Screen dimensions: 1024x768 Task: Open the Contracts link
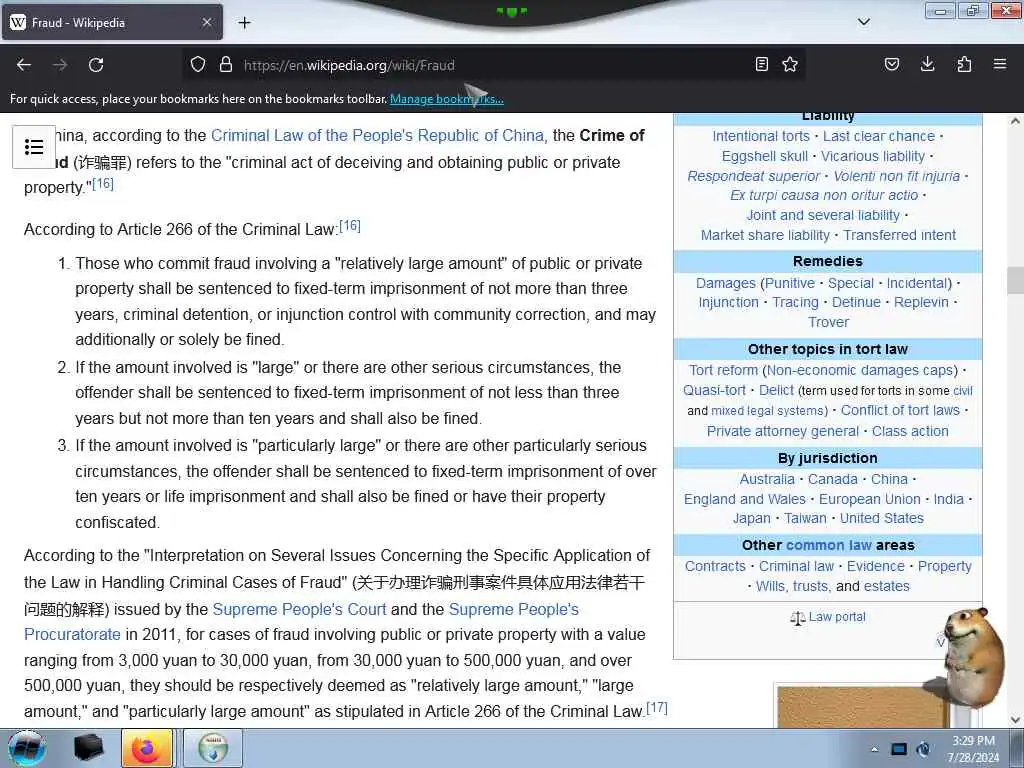[x=715, y=566]
